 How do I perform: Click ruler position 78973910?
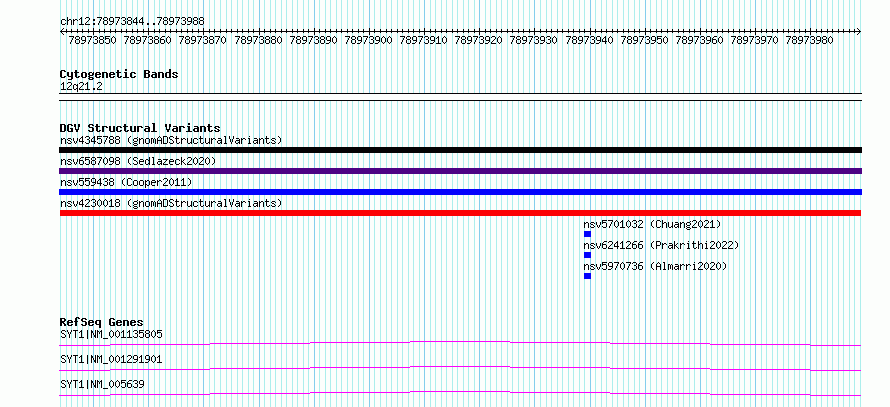pyautogui.click(x=423, y=40)
